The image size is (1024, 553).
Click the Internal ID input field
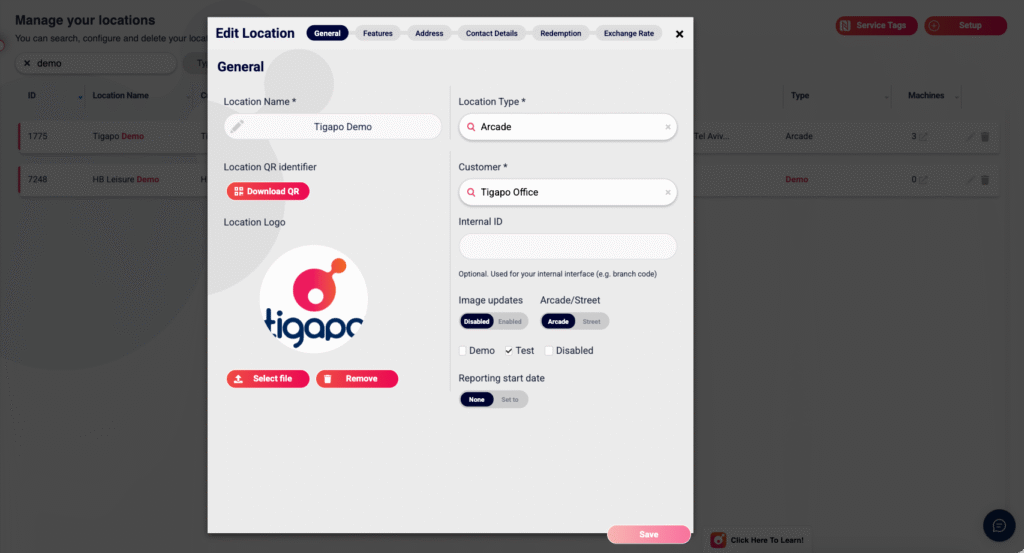[567, 247]
